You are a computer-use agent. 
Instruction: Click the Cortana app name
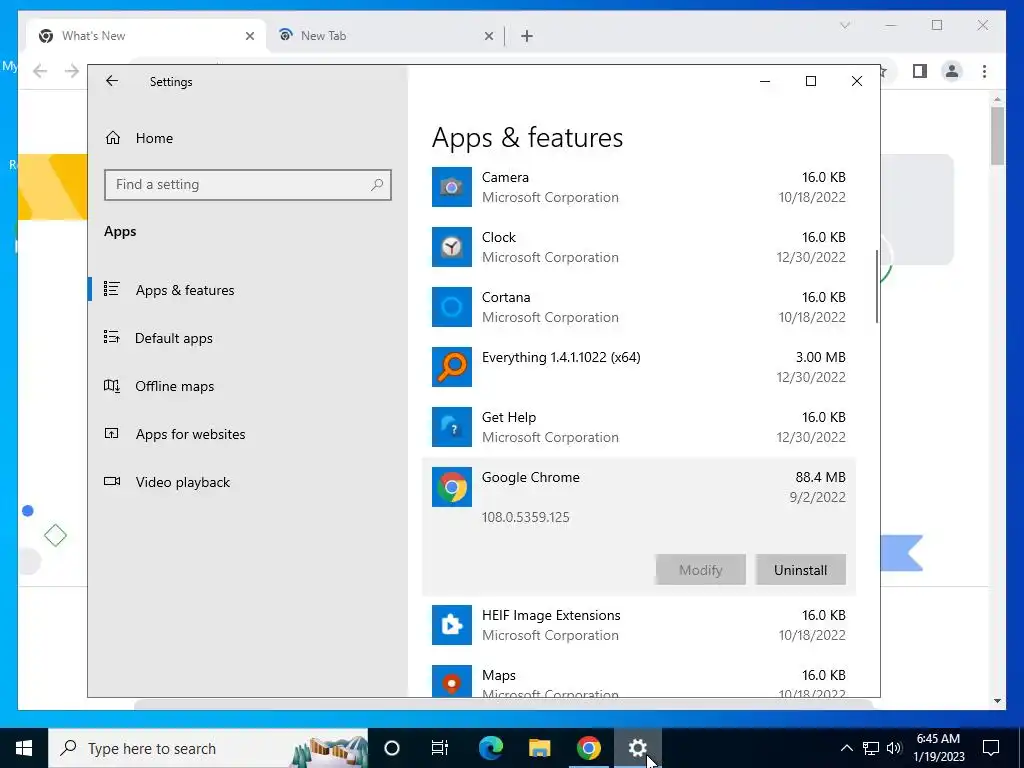tap(506, 297)
